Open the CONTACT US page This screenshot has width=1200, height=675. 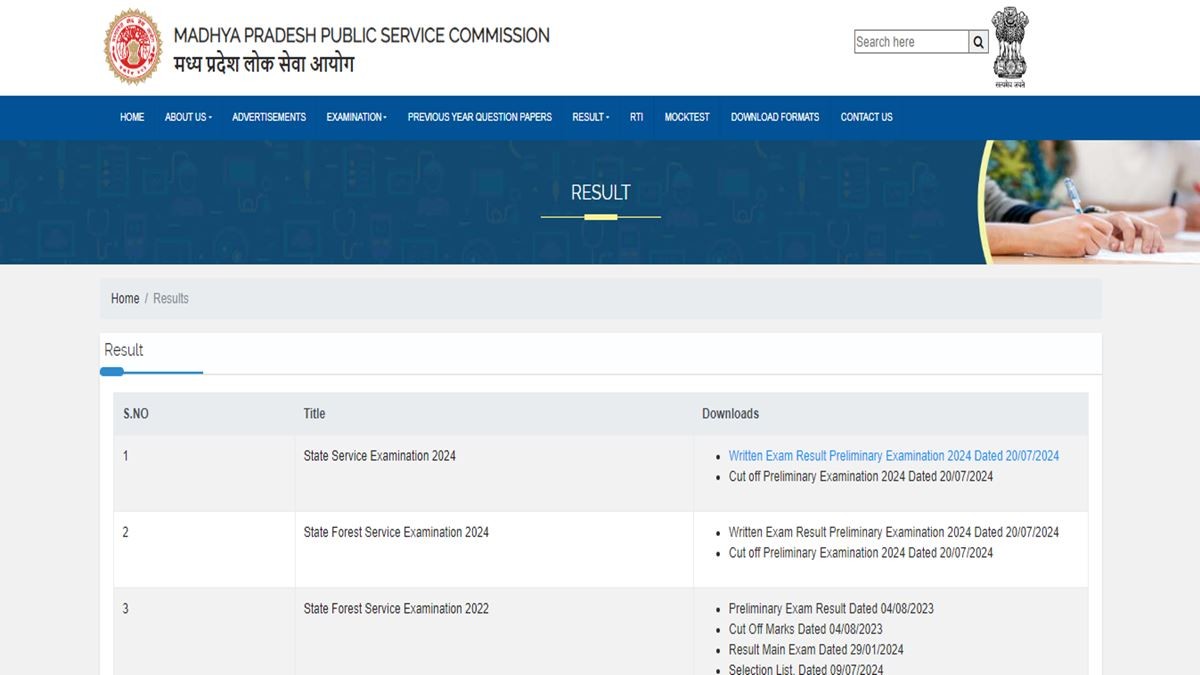866,117
